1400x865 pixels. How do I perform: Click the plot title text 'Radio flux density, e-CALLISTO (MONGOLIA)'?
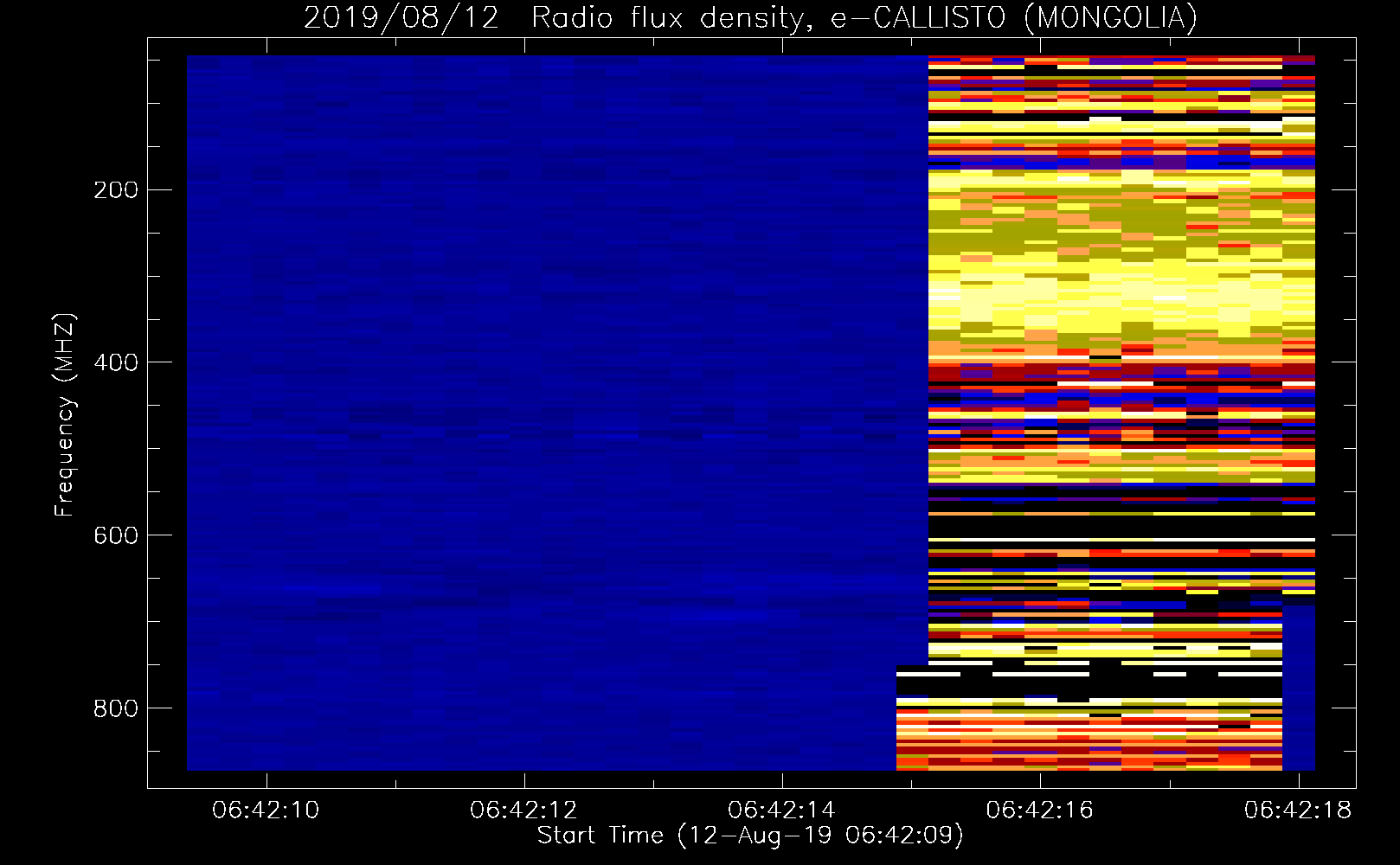tap(864, 18)
